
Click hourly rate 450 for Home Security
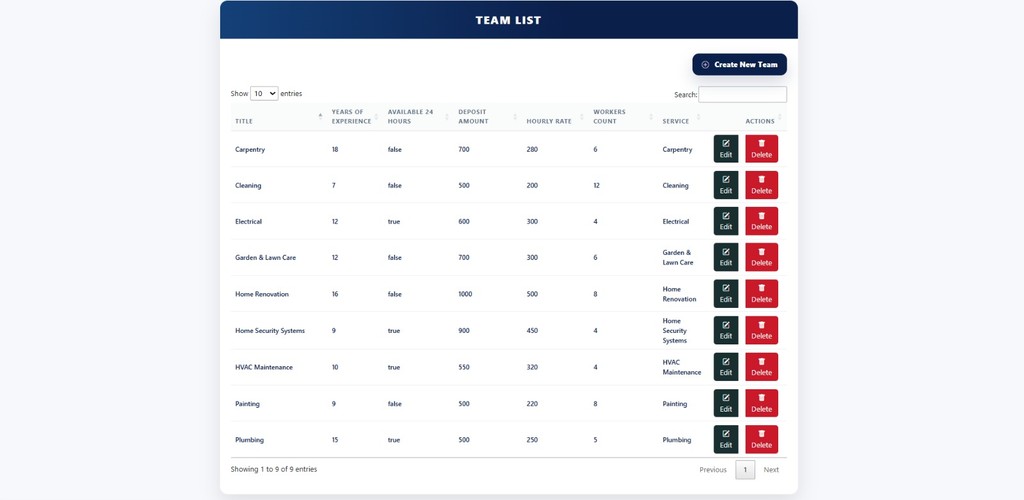point(532,331)
